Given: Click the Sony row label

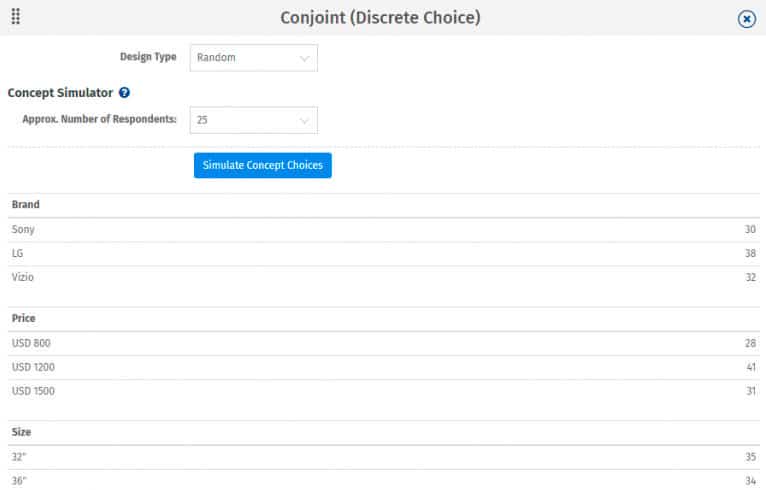Looking at the screenshot, I should (23, 229).
